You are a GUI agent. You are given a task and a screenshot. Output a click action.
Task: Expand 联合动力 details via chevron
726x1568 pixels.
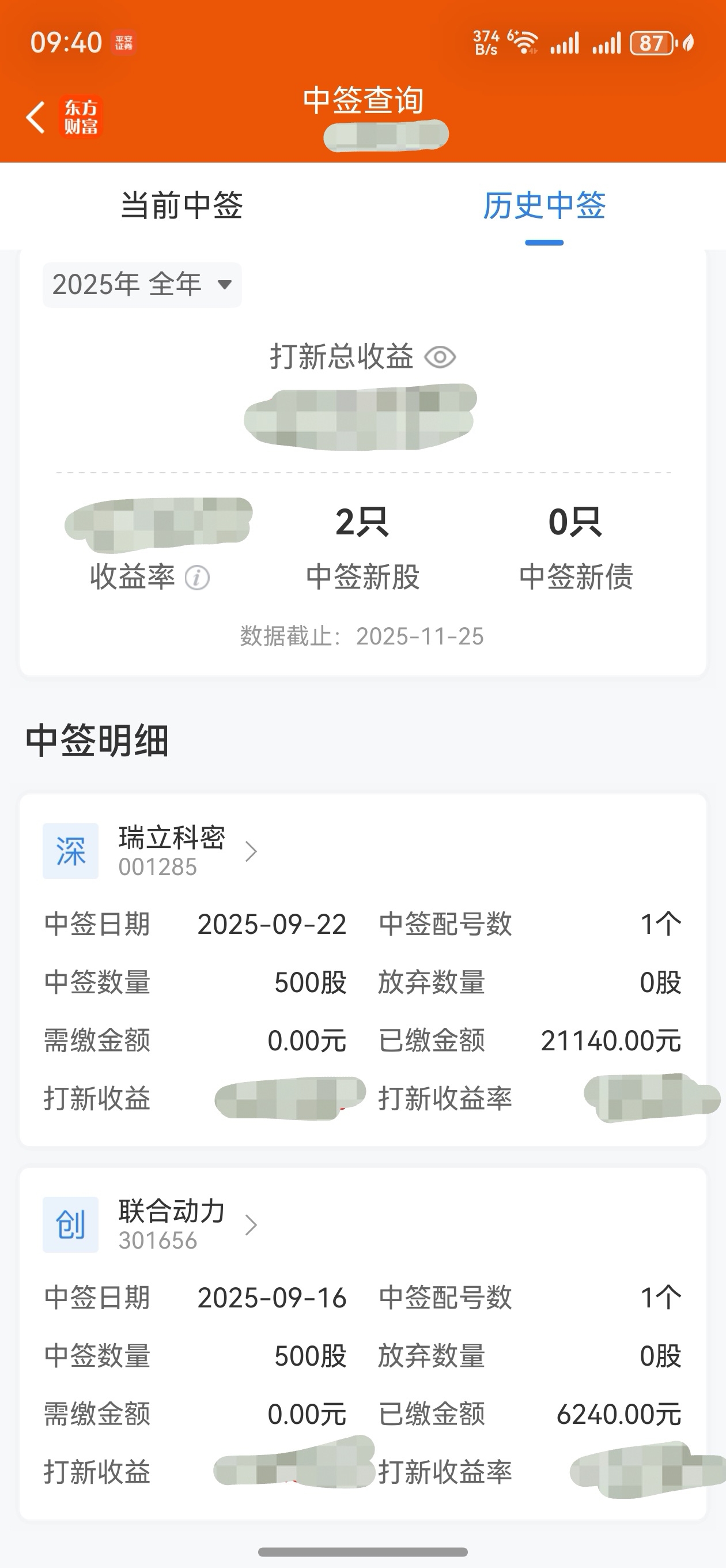pyautogui.click(x=251, y=1224)
